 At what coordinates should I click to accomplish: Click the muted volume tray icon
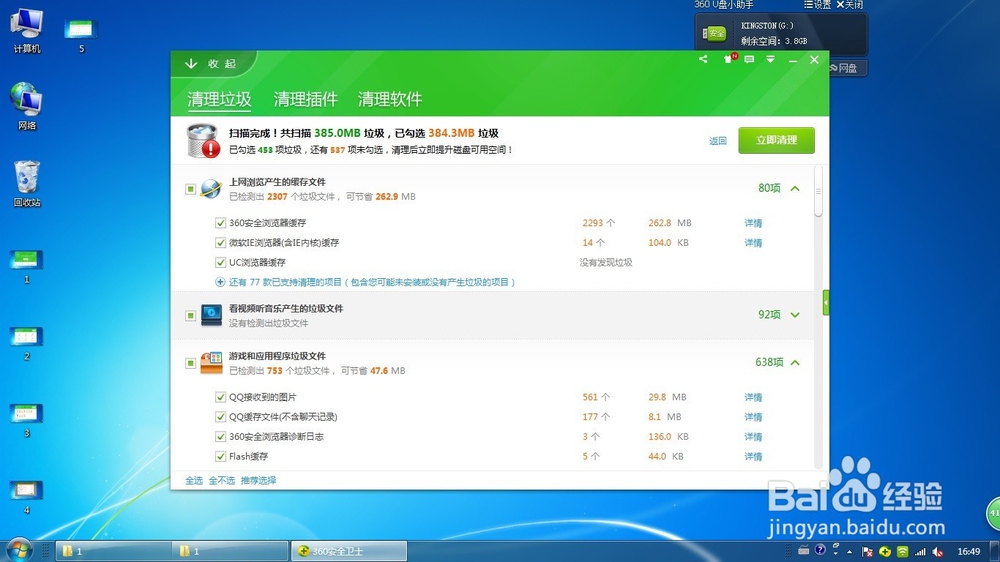(x=938, y=551)
